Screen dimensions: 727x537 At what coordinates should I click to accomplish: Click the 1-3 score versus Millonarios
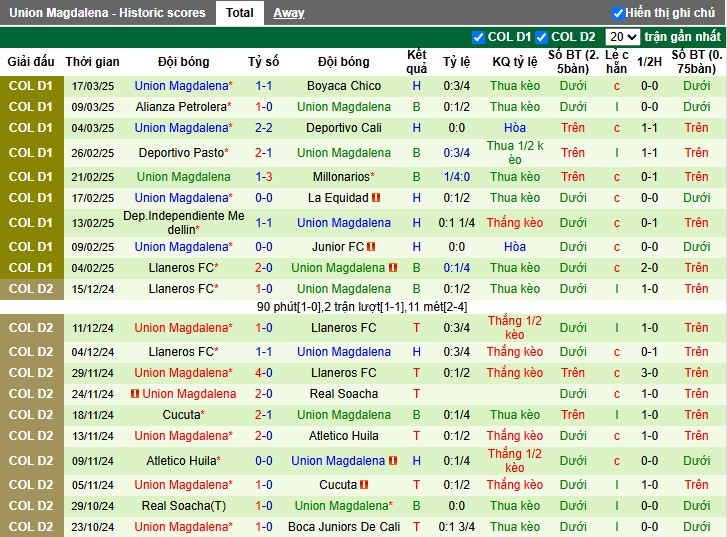[263, 177]
